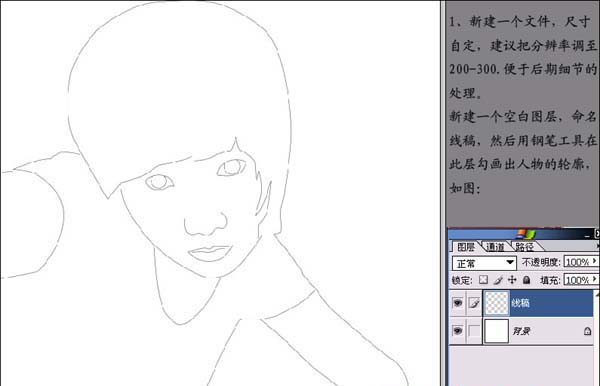Click the Windows flag logo in panel title bar

[x=526, y=234]
